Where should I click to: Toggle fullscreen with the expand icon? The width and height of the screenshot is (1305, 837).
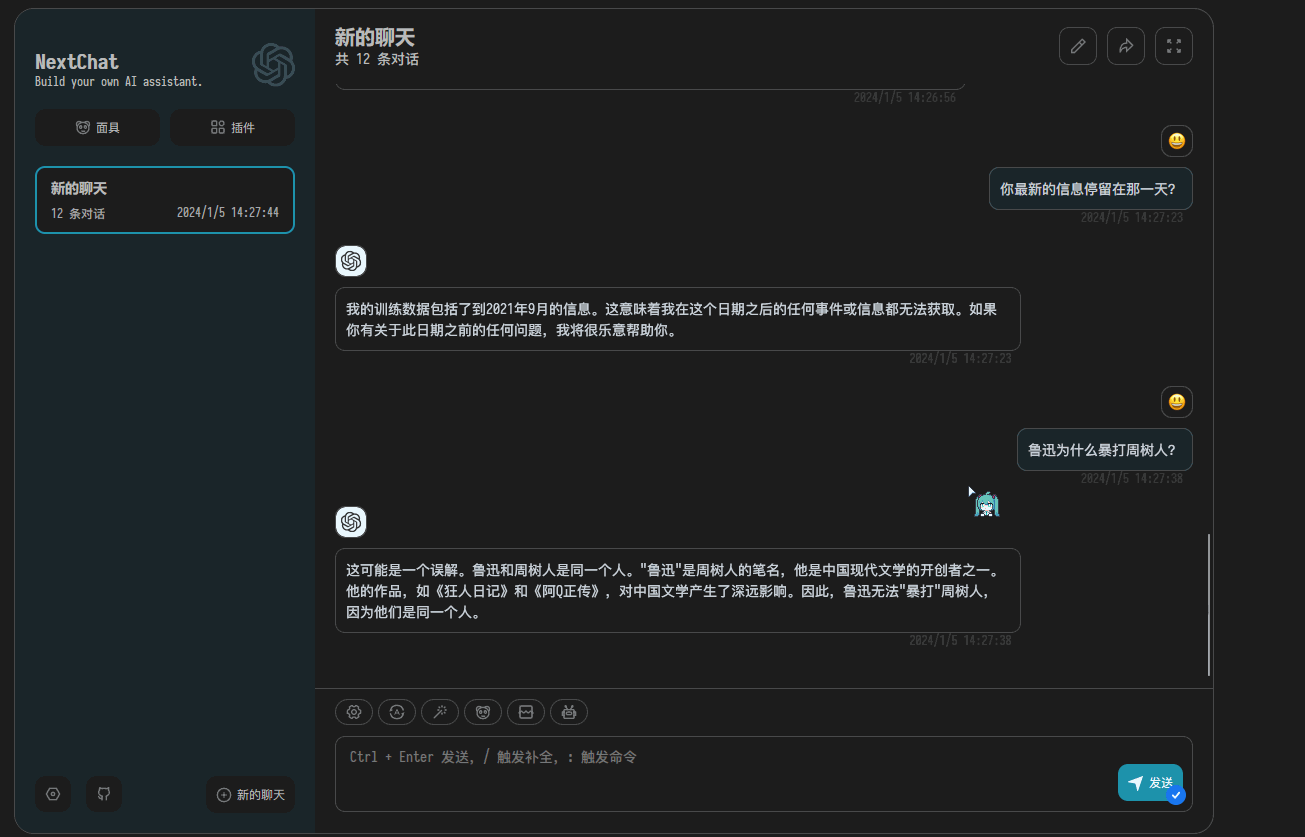pyautogui.click(x=1173, y=46)
